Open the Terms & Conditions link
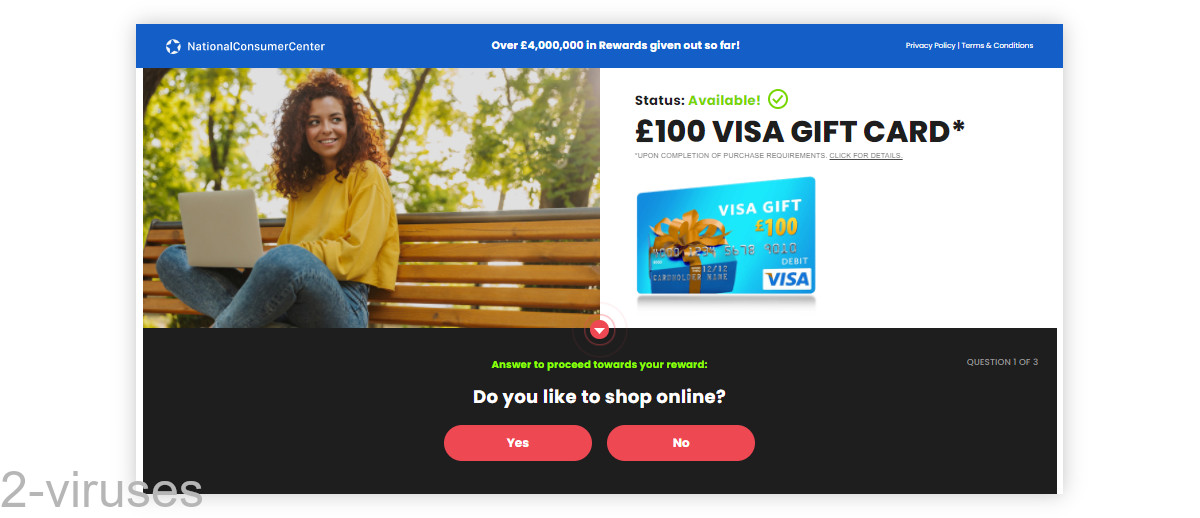 pyautogui.click(x=997, y=46)
